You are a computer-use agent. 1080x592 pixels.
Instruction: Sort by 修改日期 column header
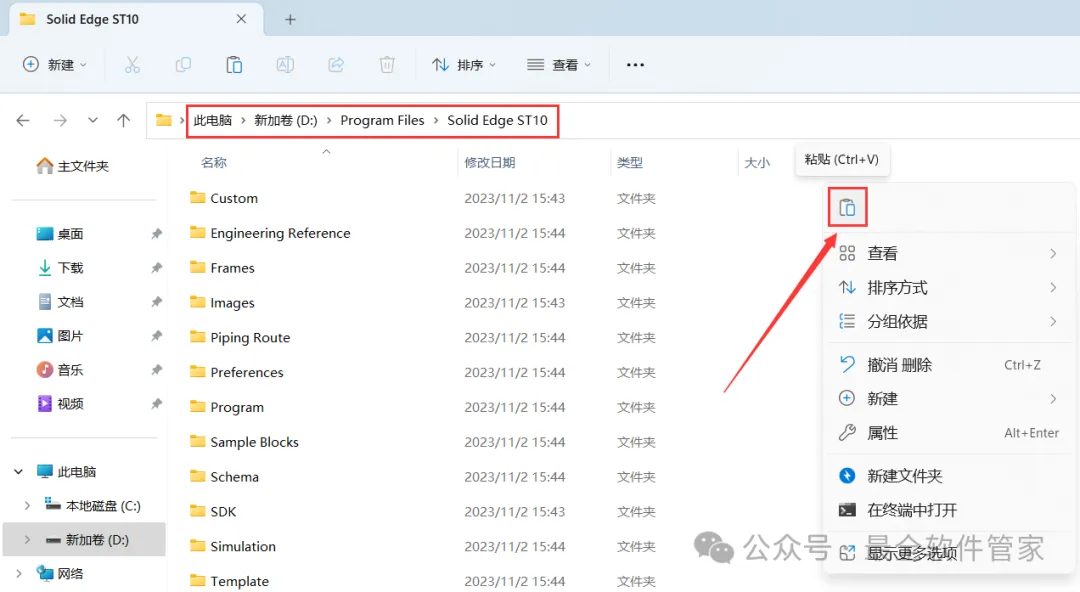point(490,163)
